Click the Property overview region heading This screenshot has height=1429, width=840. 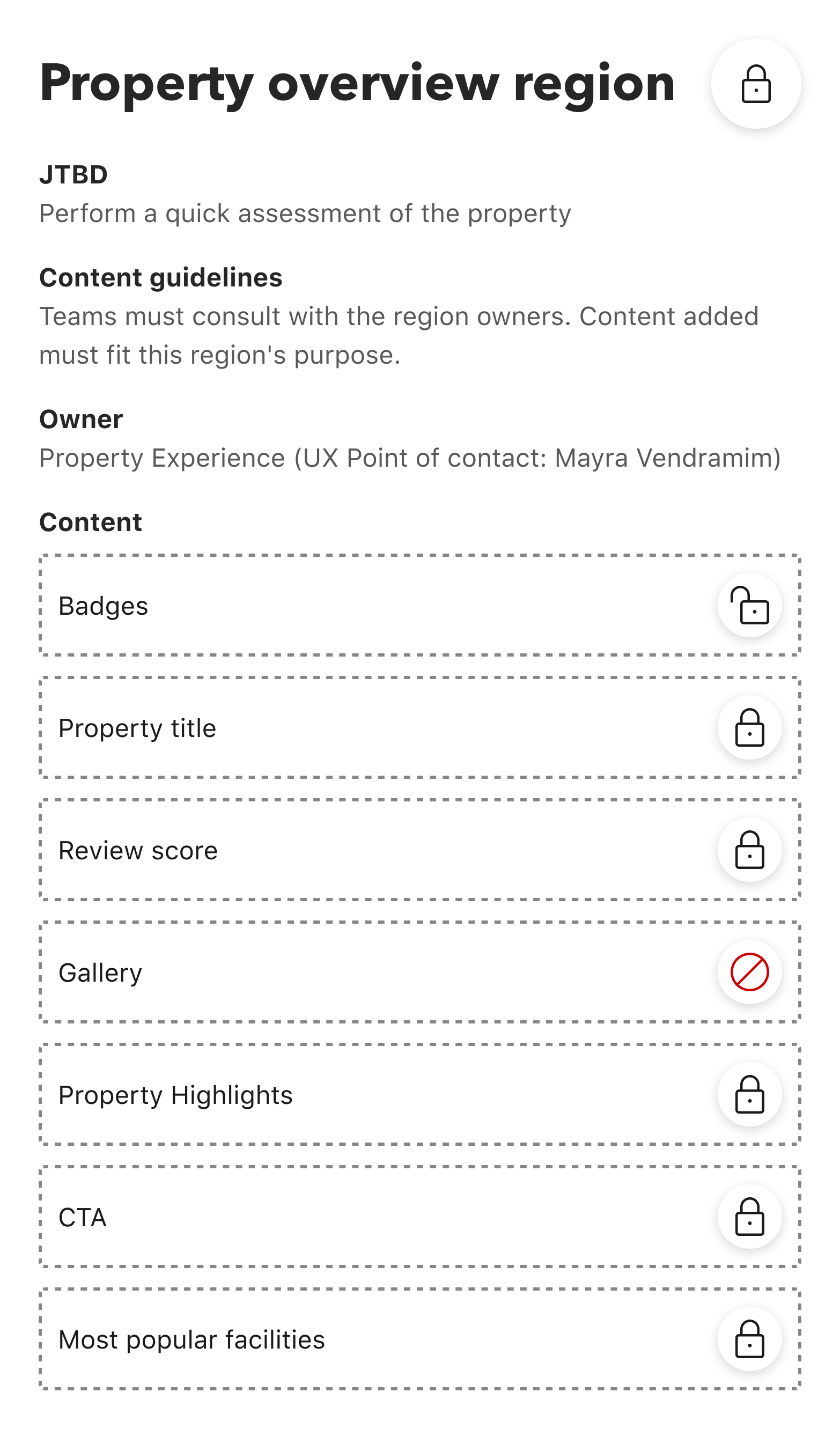click(357, 83)
